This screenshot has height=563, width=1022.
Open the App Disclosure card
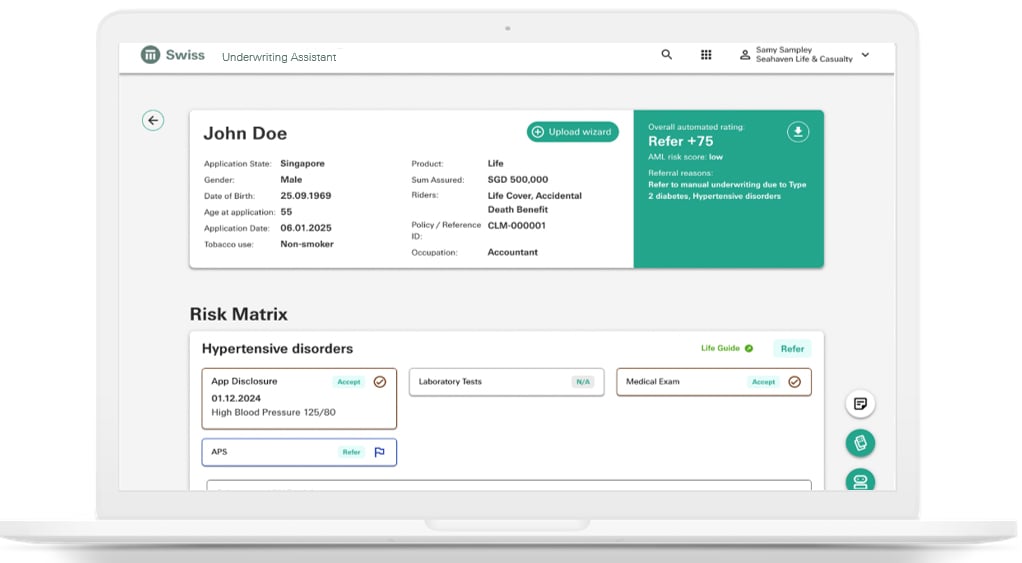coord(299,399)
